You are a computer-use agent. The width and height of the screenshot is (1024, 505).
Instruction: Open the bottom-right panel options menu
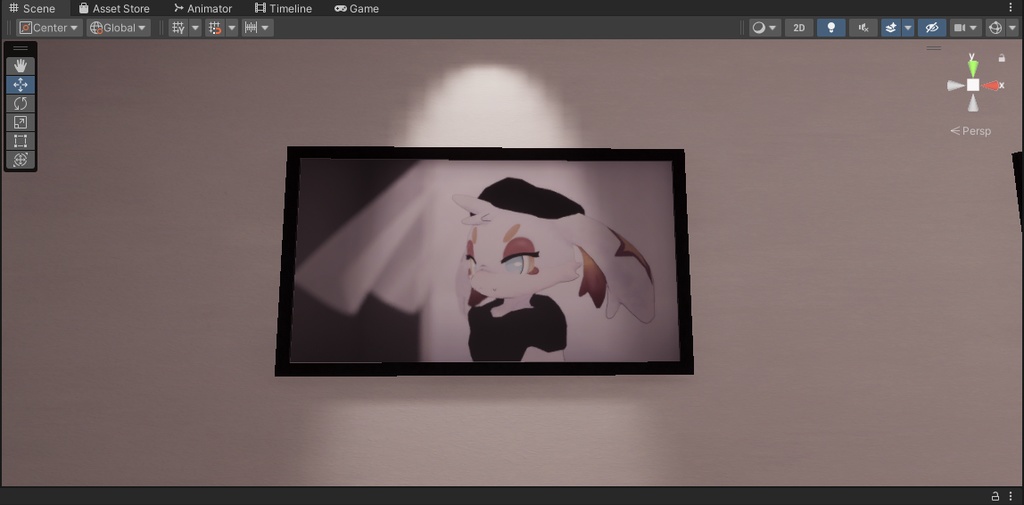pyautogui.click(x=1010, y=496)
